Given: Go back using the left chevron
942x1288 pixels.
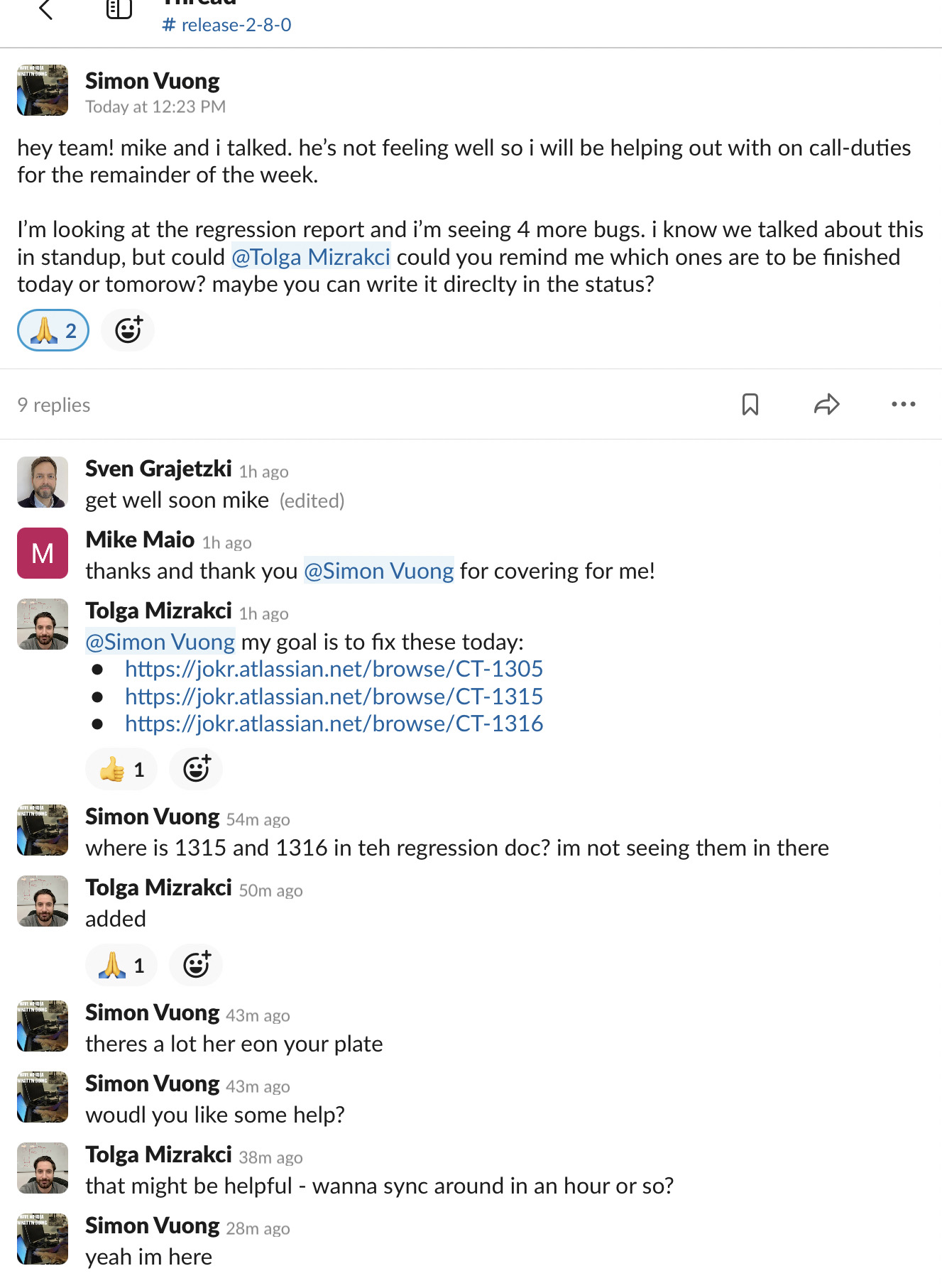Looking at the screenshot, I should tap(46, 10).
